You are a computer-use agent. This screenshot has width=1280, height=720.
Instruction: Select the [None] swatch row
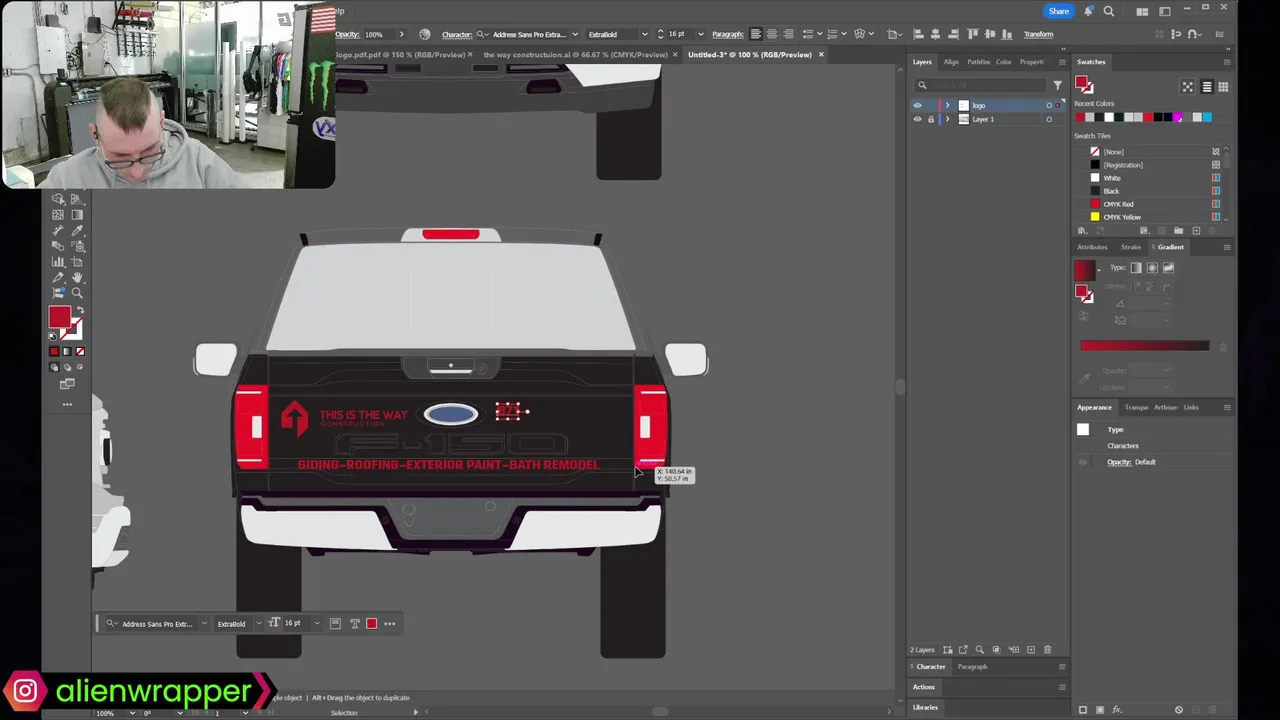[1152, 152]
